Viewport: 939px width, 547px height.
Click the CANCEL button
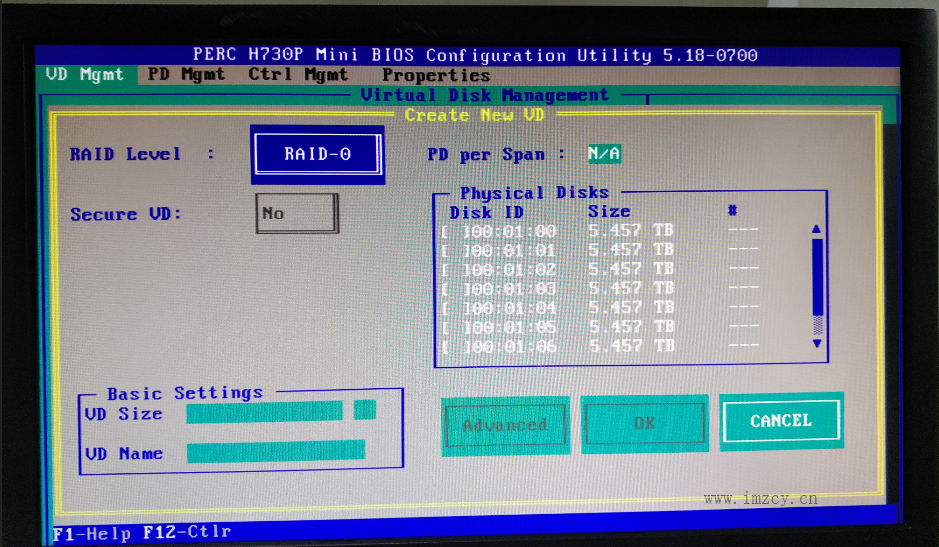[781, 421]
